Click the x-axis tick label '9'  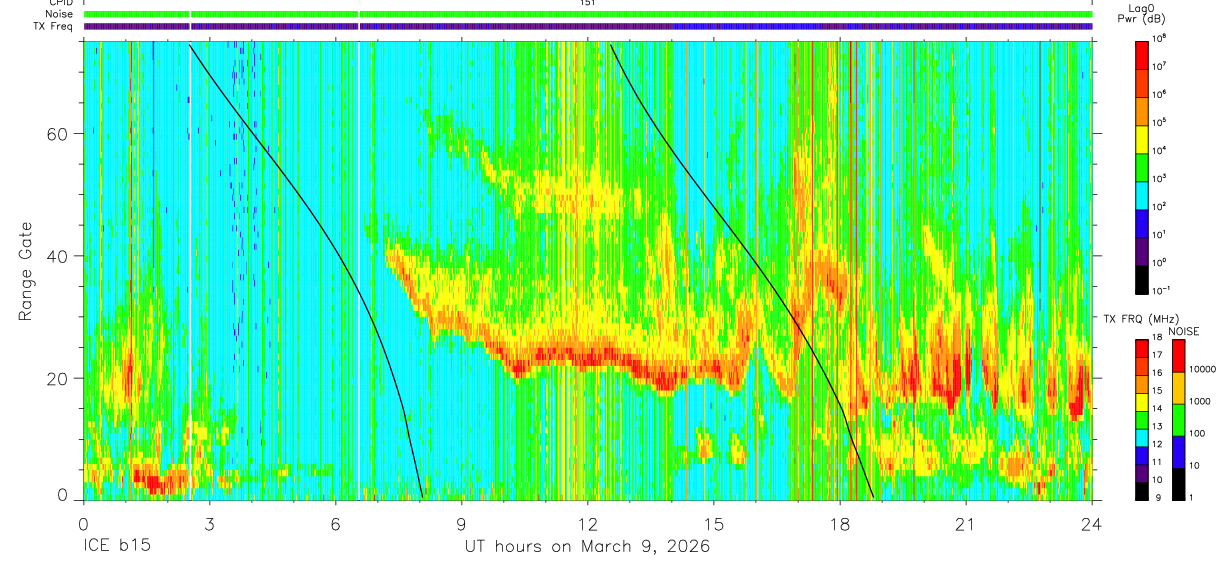[461, 523]
